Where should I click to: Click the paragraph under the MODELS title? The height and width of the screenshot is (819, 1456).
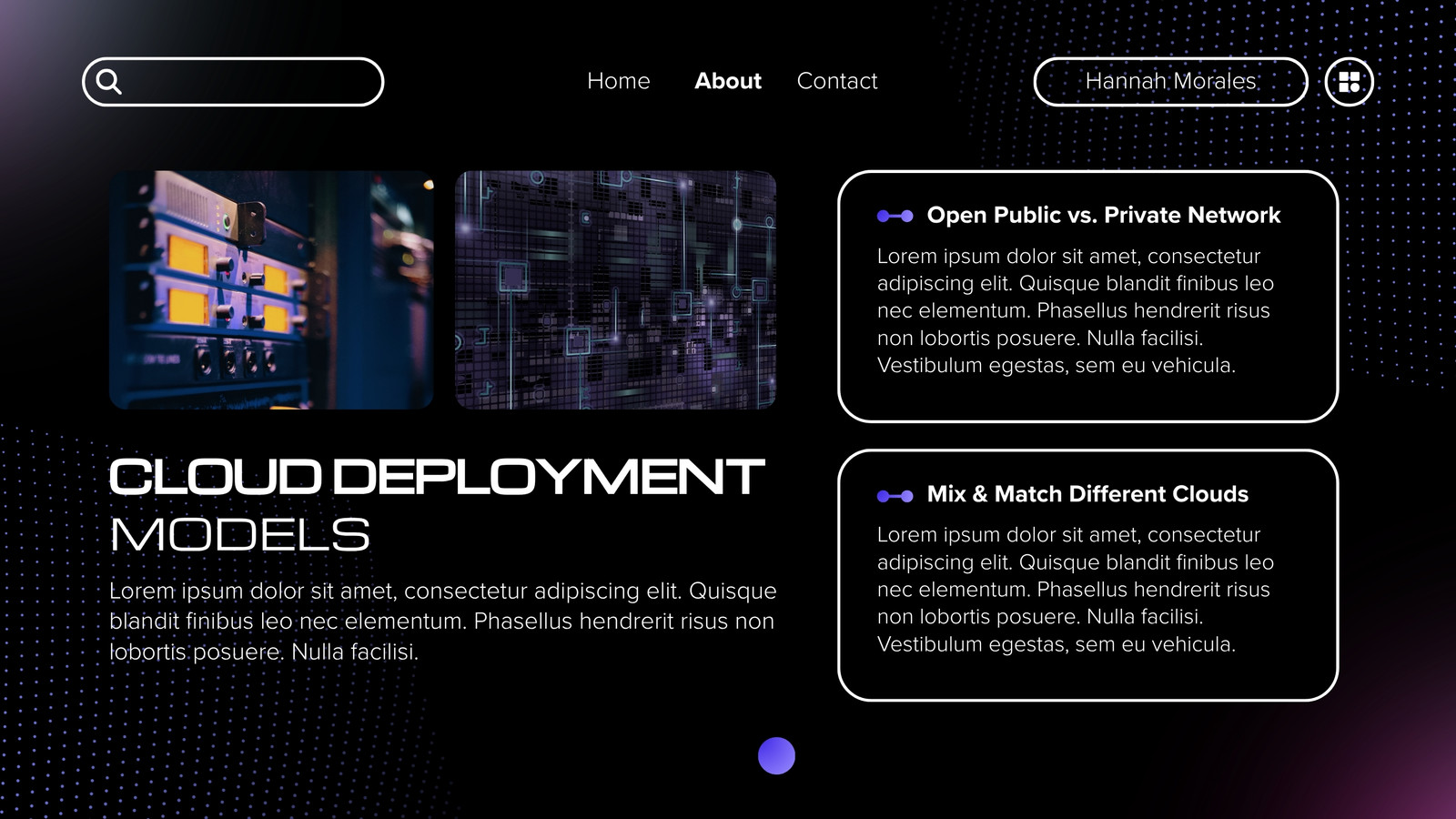tap(443, 622)
